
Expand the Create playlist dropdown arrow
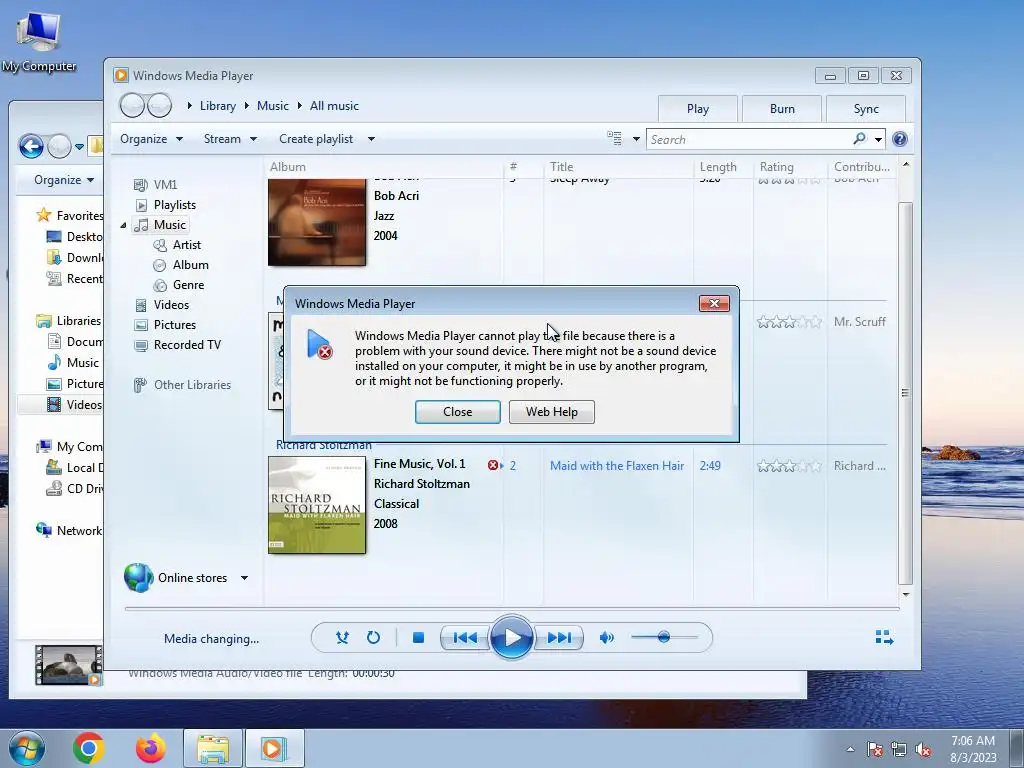point(371,139)
